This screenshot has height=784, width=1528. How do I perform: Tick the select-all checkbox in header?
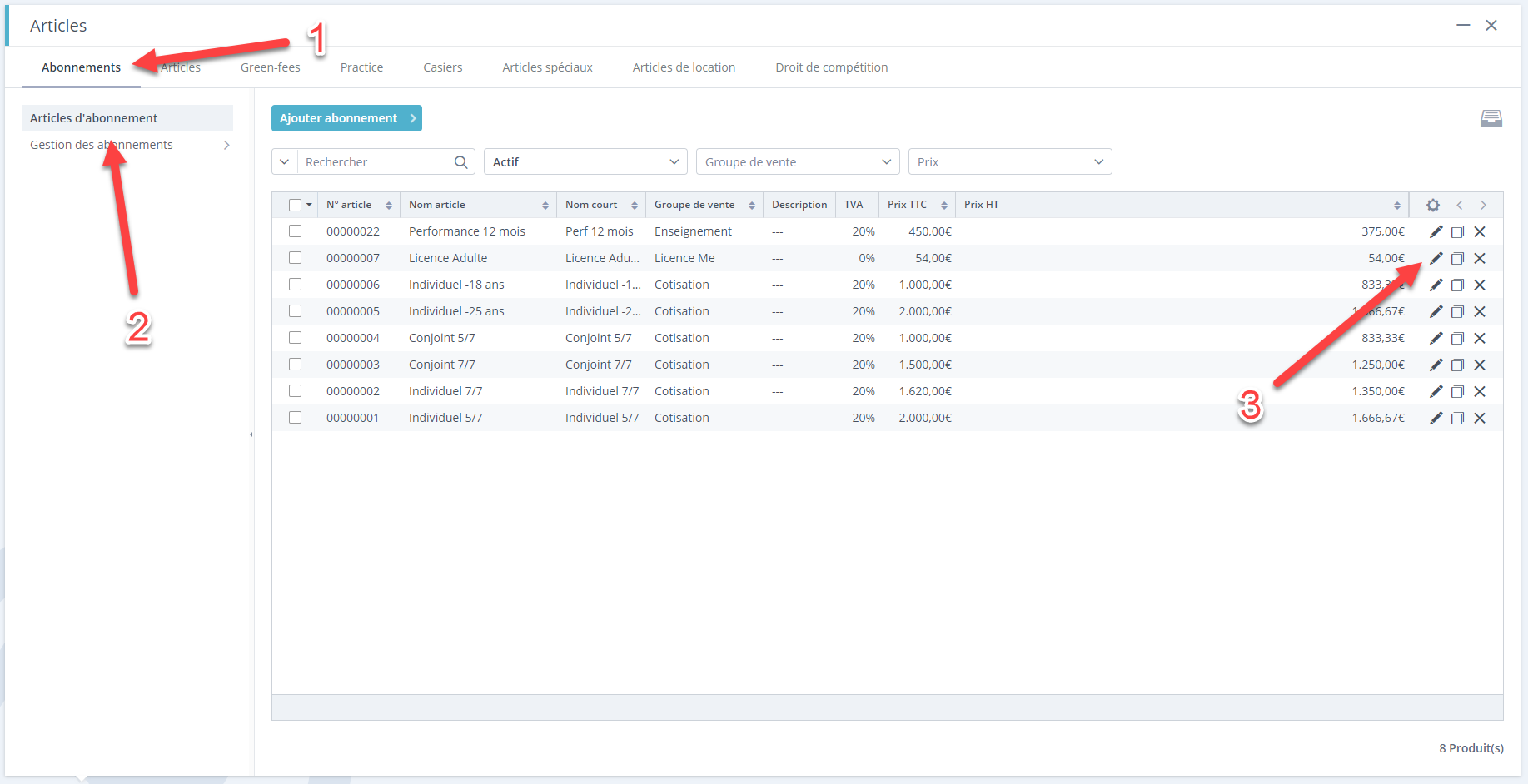coord(295,205)
